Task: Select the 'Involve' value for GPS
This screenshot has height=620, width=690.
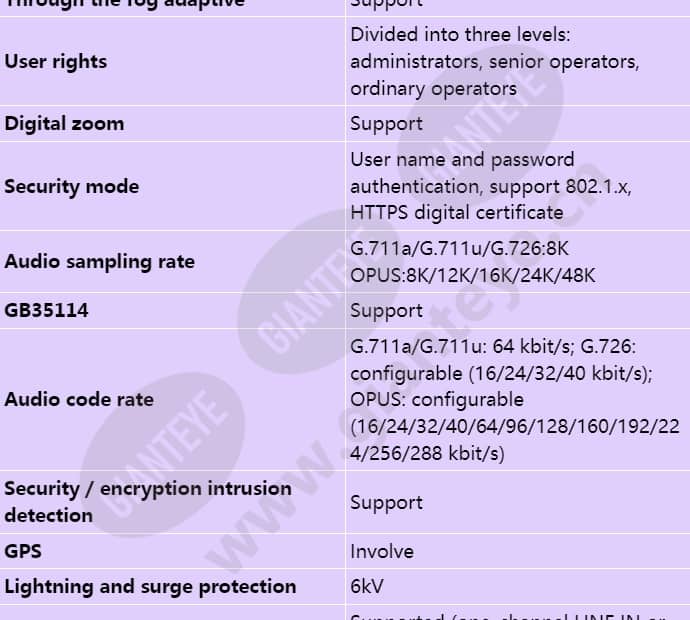Action: coord(382,552)
